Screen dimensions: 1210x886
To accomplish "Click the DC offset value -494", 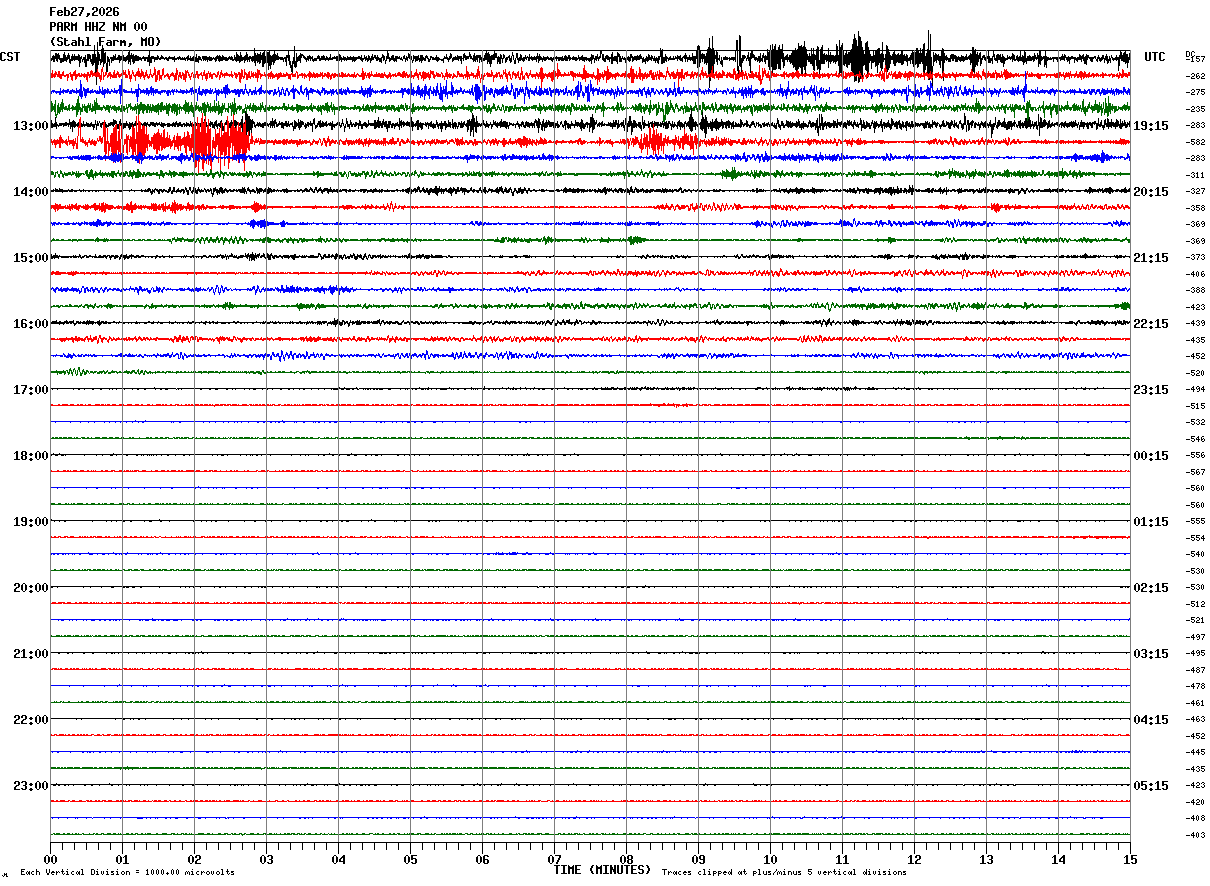I will 1195,390.
